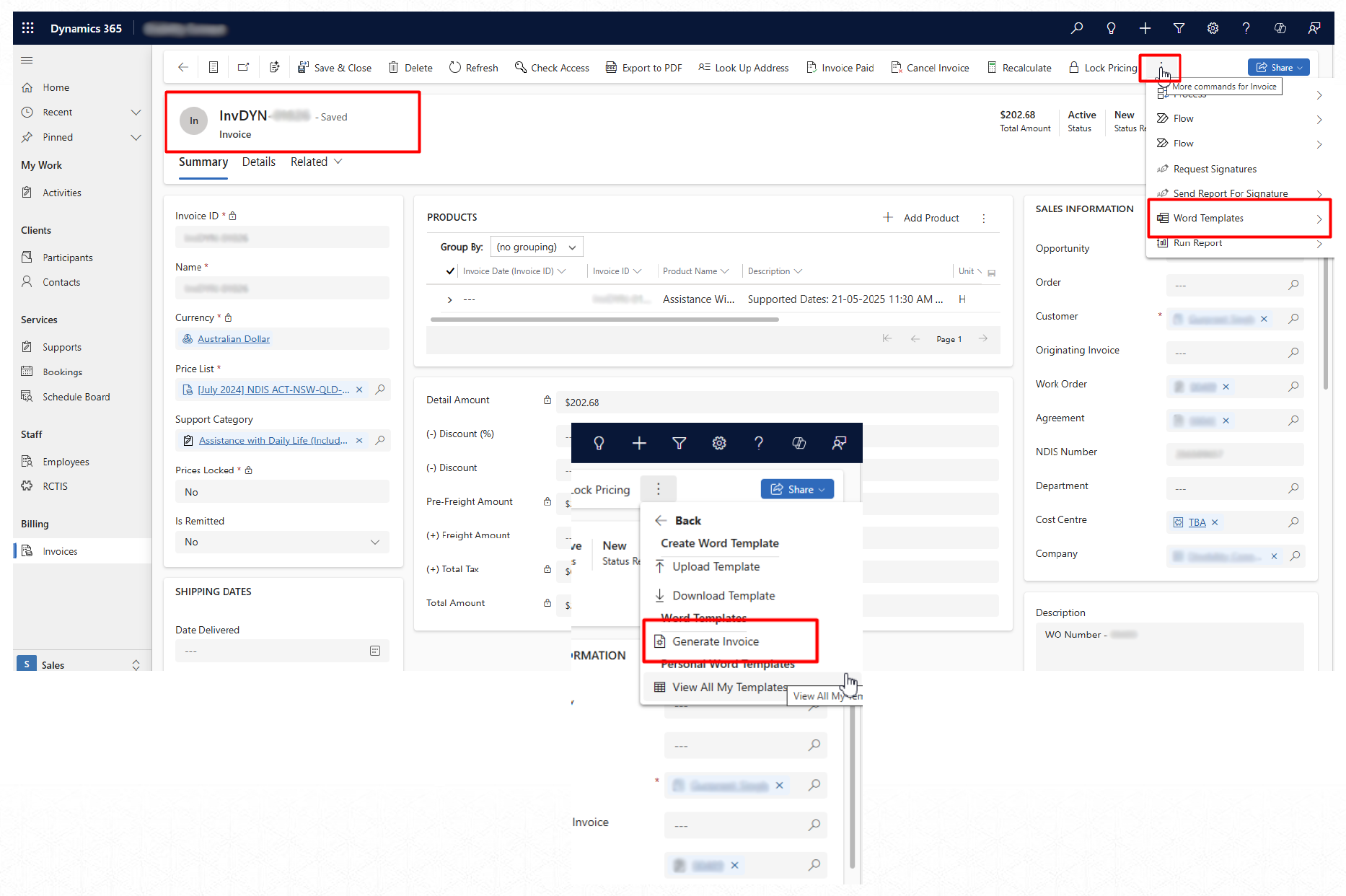Click the Dynamics 365 app launcher grid icon
The image size is (1346, 896).
click(28, 28)
